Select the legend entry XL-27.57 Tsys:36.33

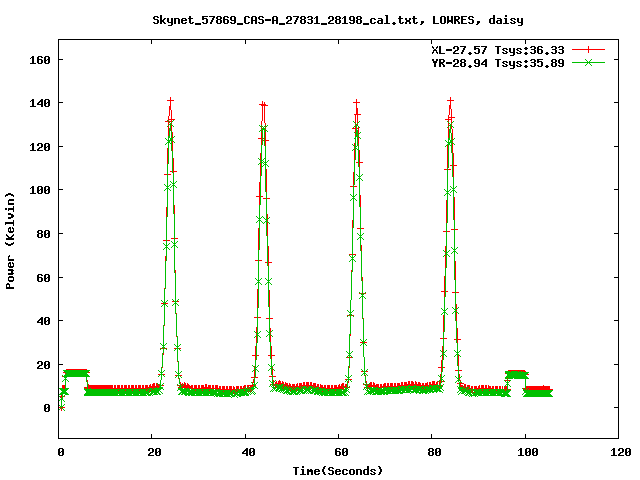click(498, 50)
